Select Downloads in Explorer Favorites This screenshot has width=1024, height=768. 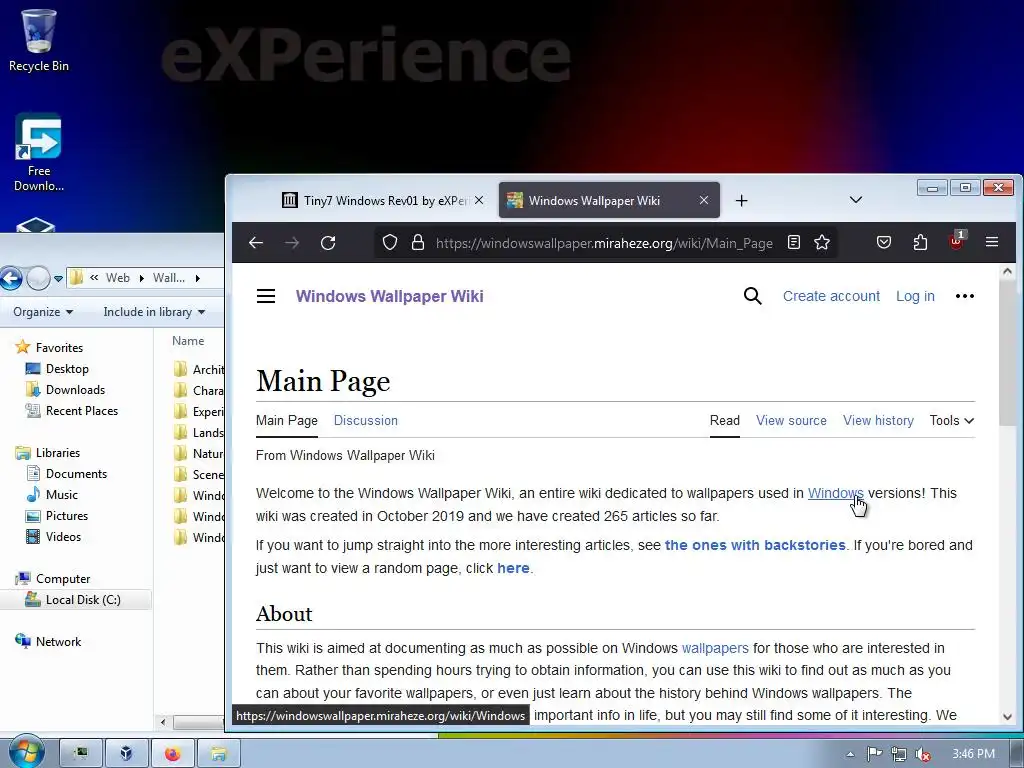[x=75, y=390]
